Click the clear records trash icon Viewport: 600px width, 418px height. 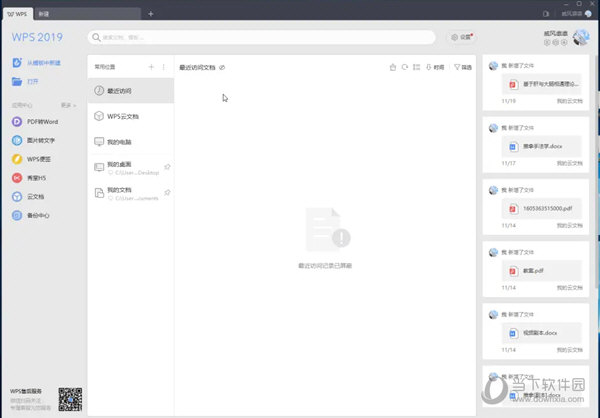[x=393, y=67]
